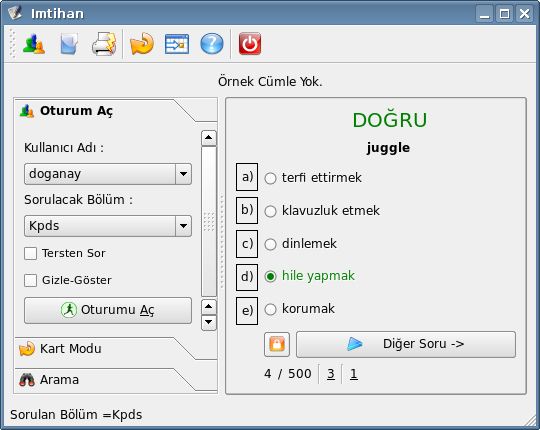Image resolution: width=540 pixels, height=430 pixels.
Task: Maximize the Imtihan window
Action: 505,14
